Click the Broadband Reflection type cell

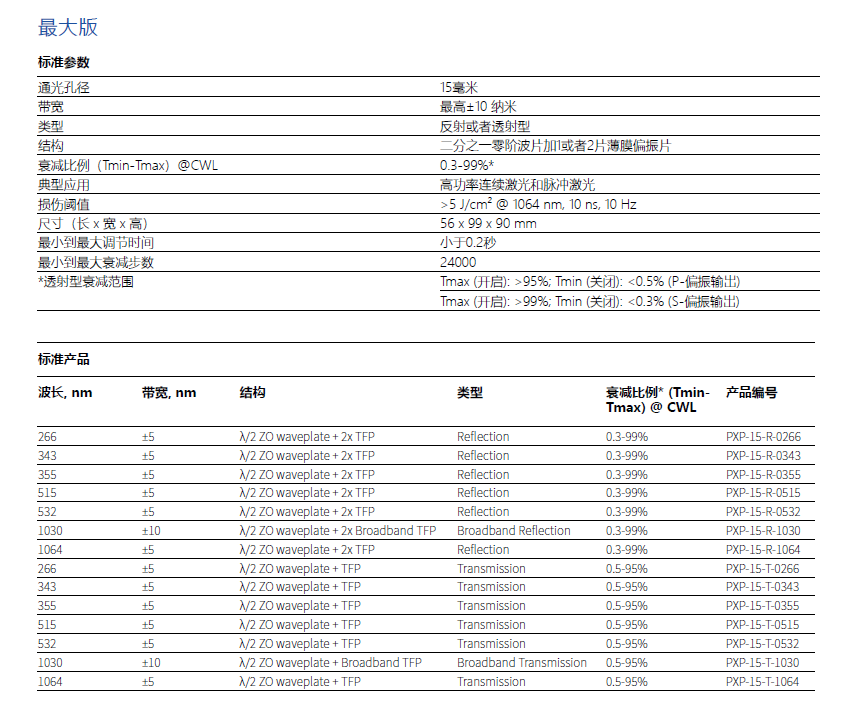(514, 531)
